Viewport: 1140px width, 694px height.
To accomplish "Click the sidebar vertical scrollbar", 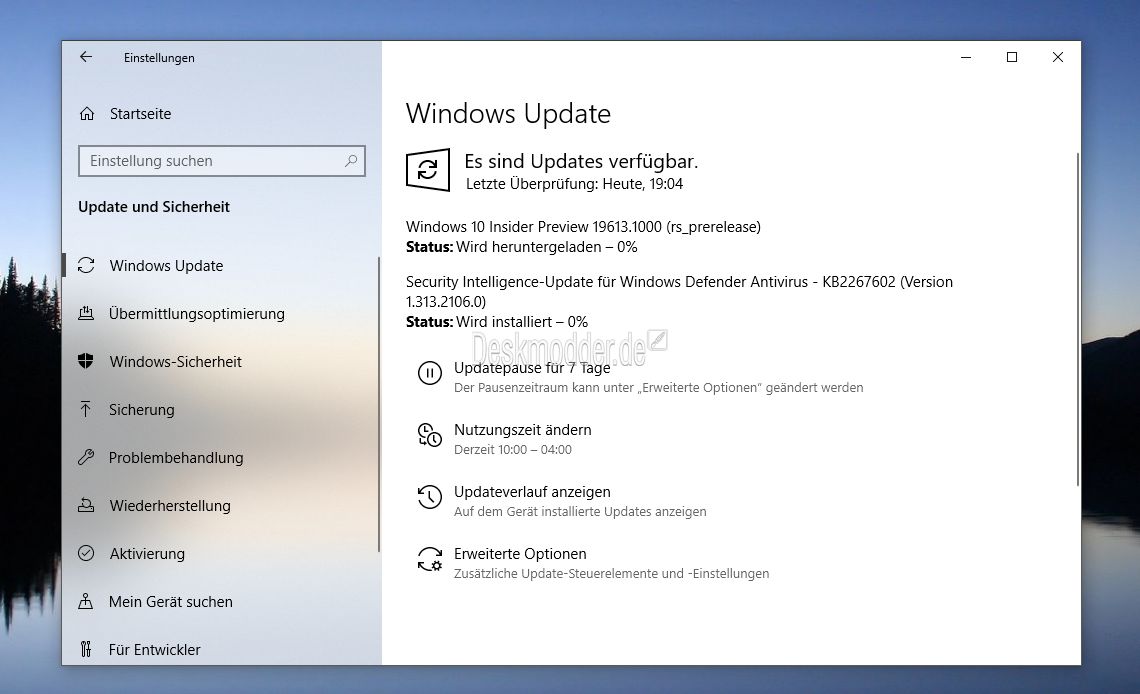I will tap(379, 404).
